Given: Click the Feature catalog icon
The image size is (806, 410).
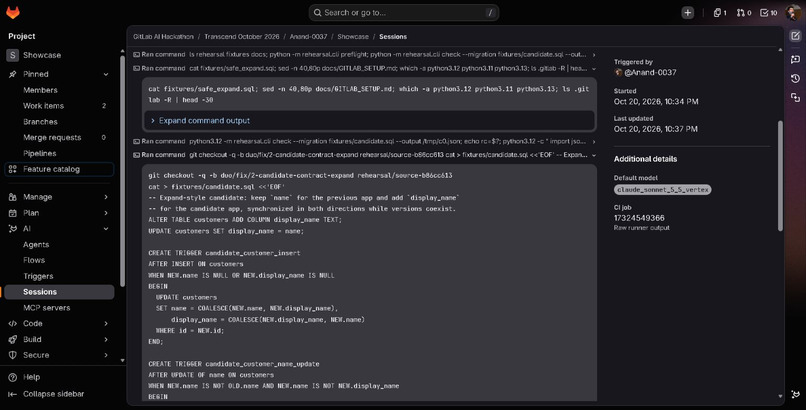Looking at the screenshot, I should point(12,169).
